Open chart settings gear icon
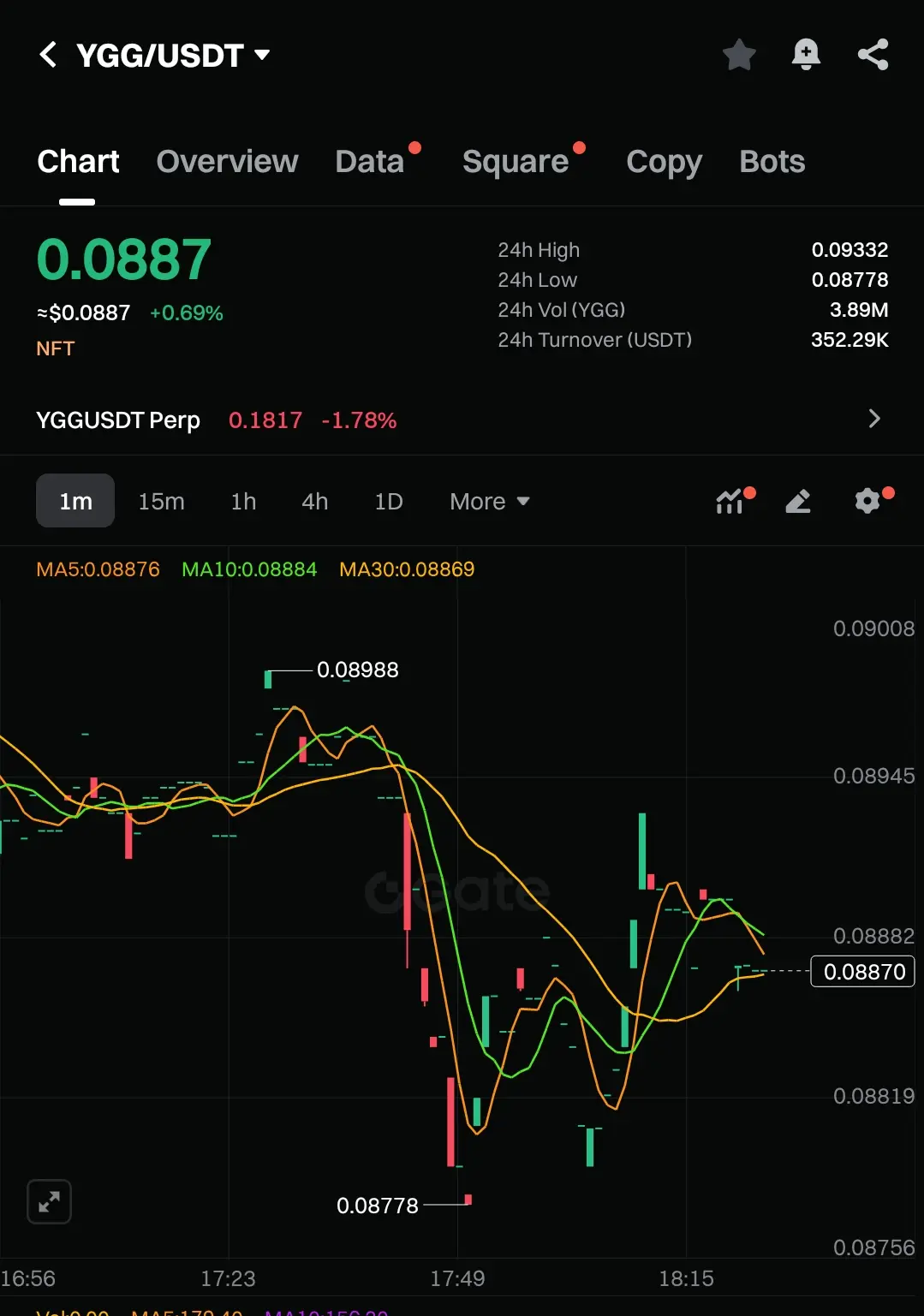 pos(867,501)
